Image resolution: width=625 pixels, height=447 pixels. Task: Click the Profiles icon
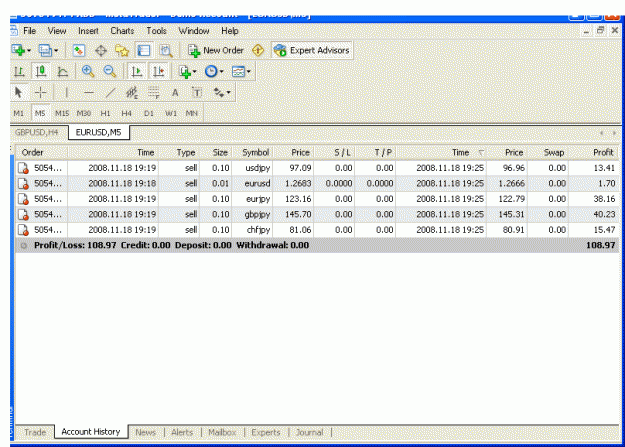[45, 50]
